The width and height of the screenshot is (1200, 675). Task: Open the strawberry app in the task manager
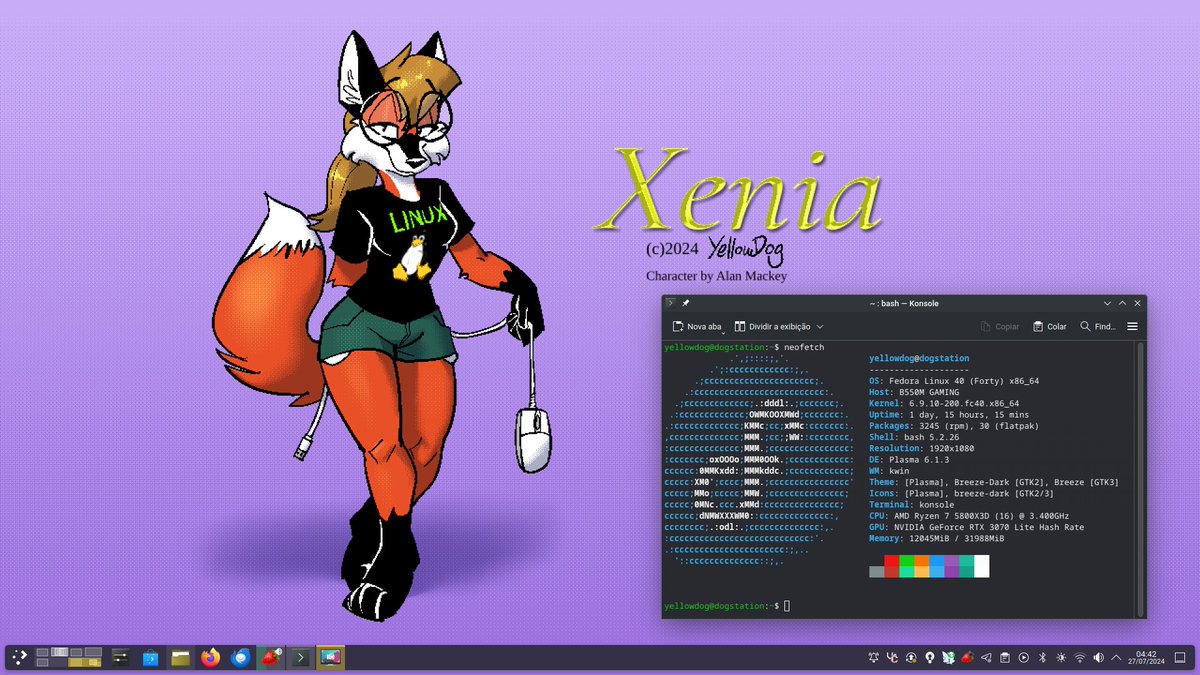tap(270, 657)
